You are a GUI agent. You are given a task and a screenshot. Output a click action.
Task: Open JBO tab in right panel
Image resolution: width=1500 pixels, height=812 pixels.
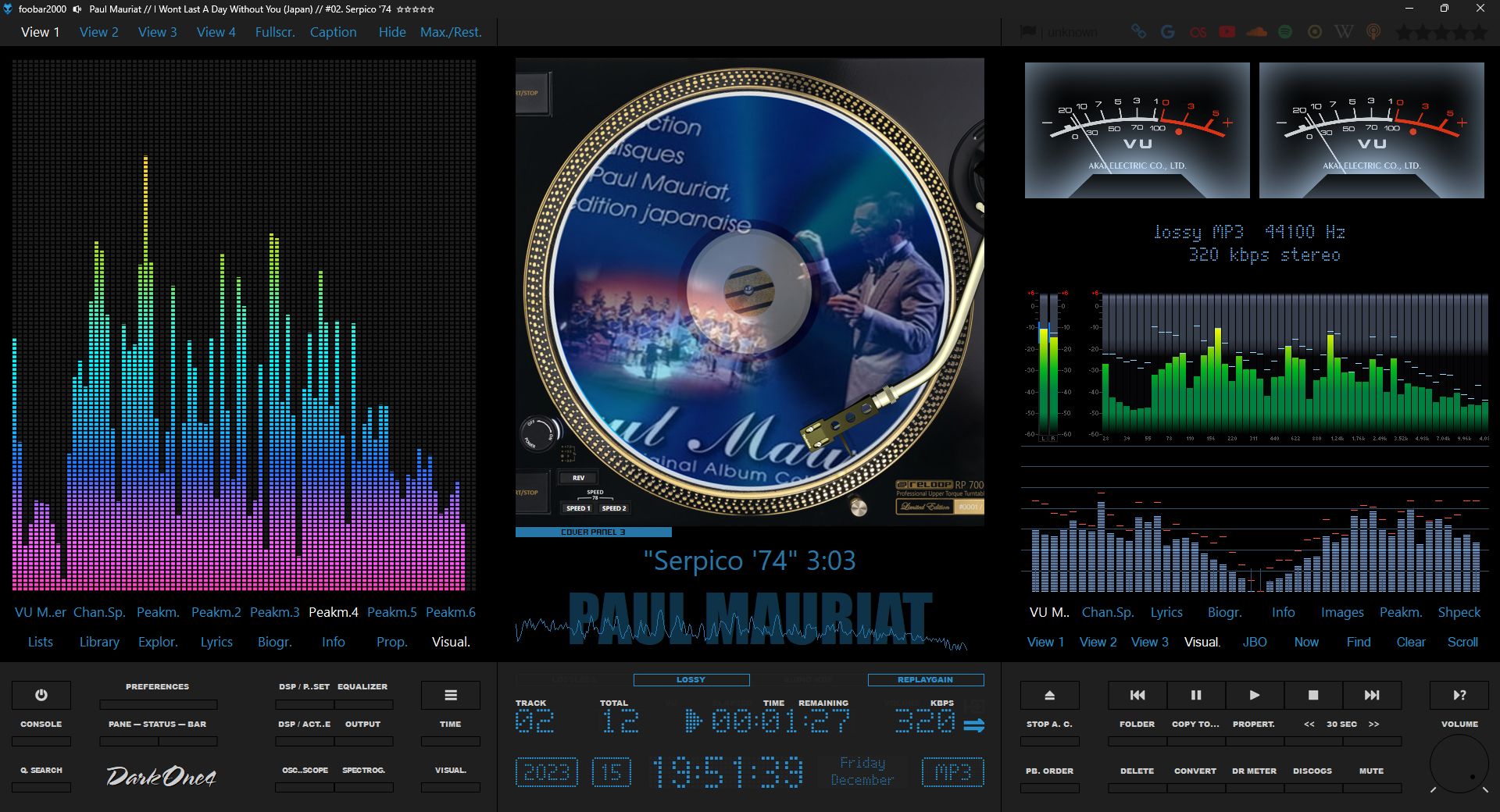tap(1255, 642)
